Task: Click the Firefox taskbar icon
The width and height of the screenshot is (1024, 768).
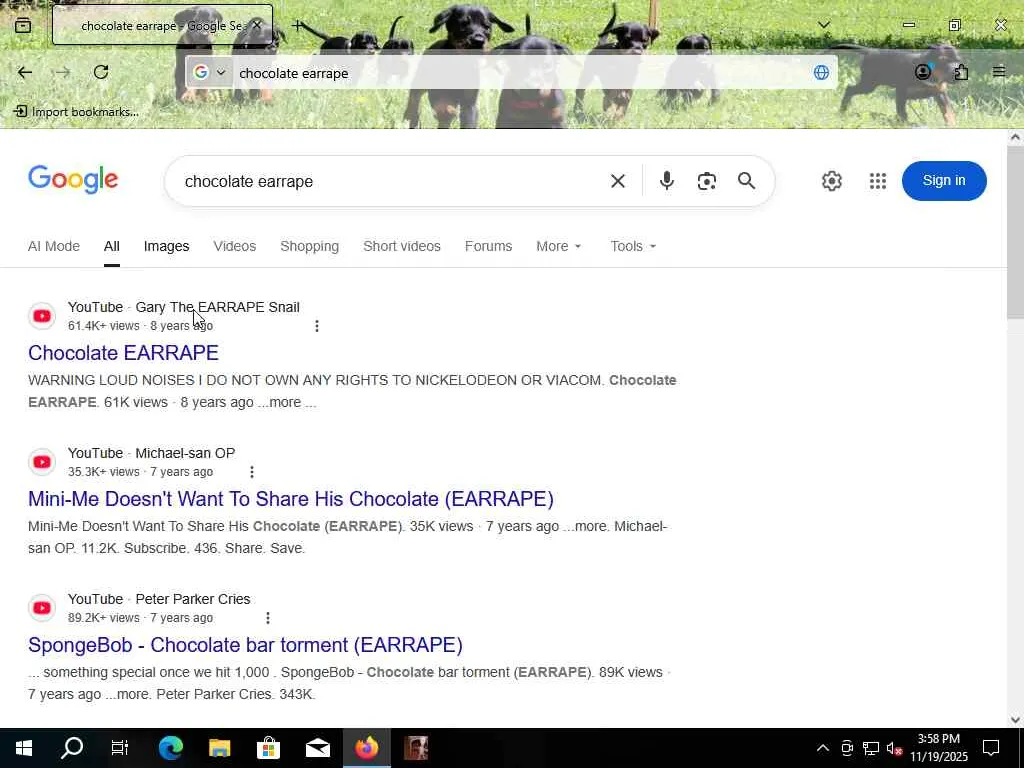Action: click(x=366, y=748)
